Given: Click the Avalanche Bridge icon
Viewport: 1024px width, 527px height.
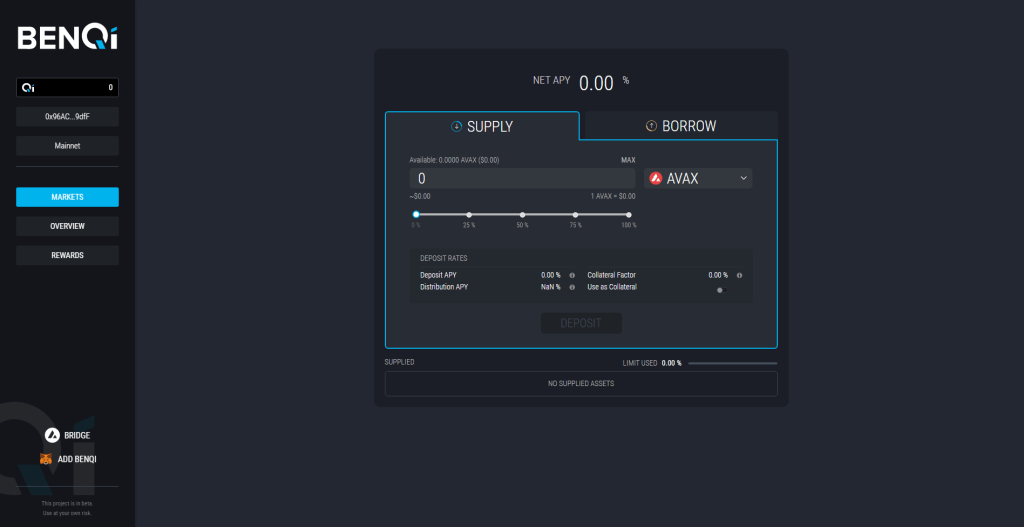Looking at the screenshot, I should pos(52,435).
